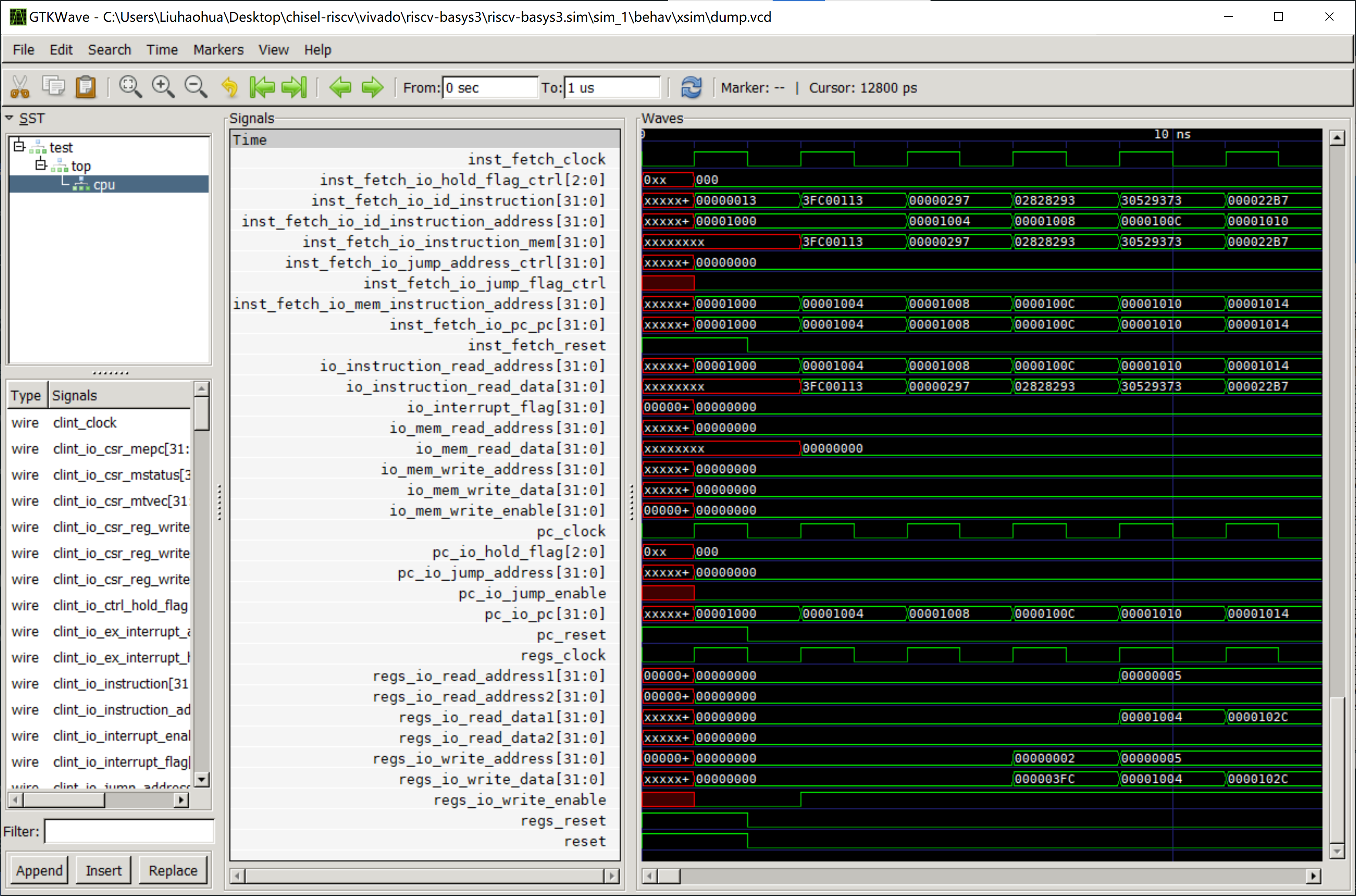Screen dimensions: 1356x896
Task: Click the signal Filter input field
Action: pos(129,831)
